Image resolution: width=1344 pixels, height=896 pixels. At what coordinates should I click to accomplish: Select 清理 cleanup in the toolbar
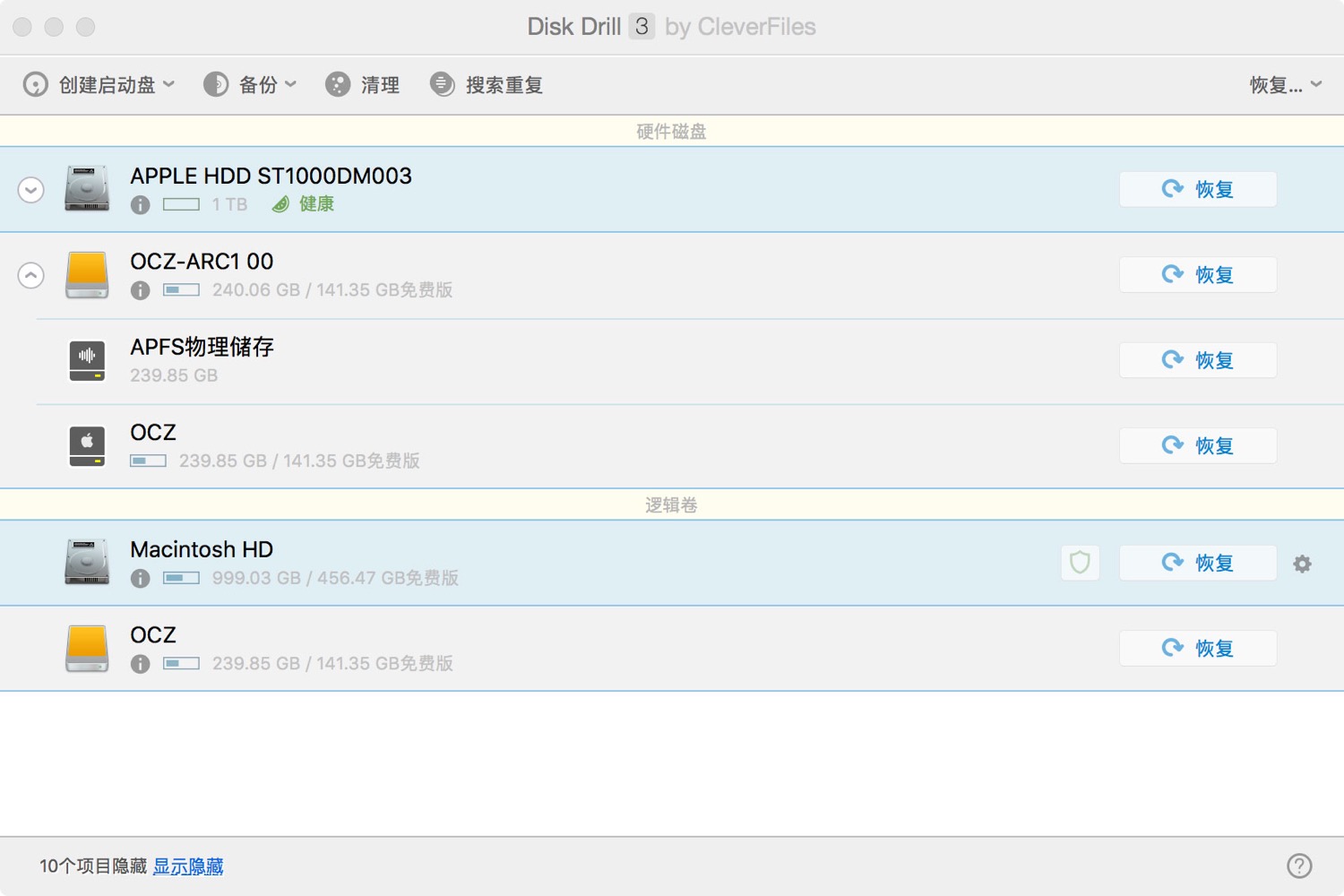[x=363, y=85]
